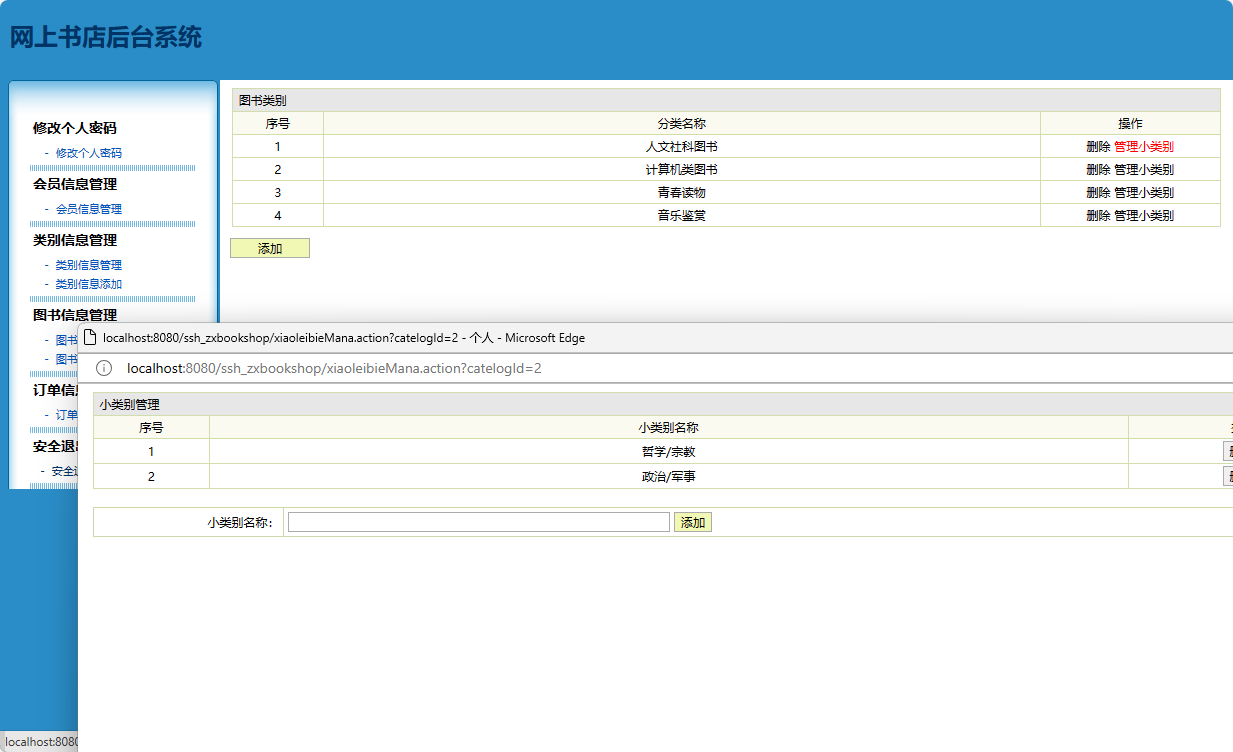
Task: Click 添加 button next to subcategory field
Action: tap(693, 522)
